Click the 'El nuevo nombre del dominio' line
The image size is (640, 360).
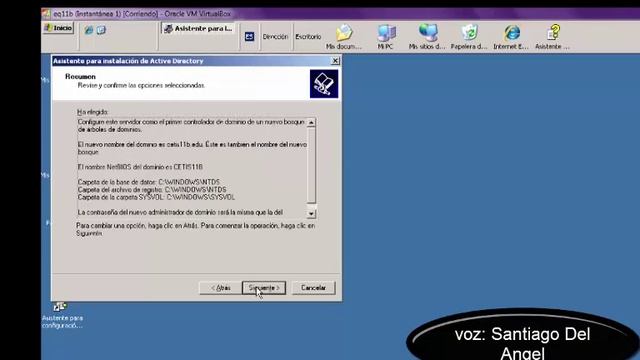click(192, 148)
